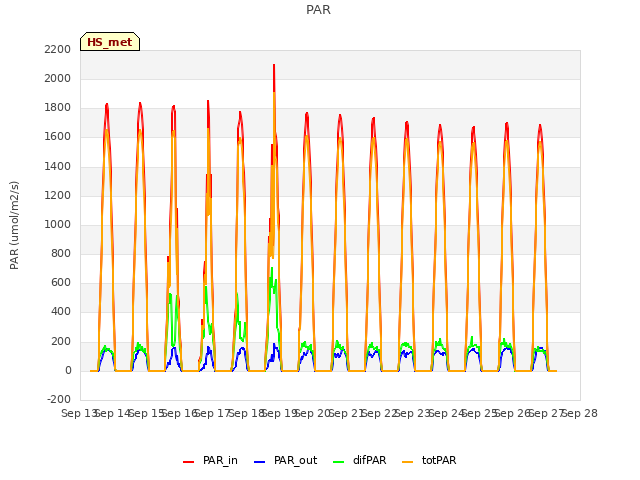Viewport: 640px width, 480px height.
Task: Click the HS_met label badge
Action: (110, 42)
